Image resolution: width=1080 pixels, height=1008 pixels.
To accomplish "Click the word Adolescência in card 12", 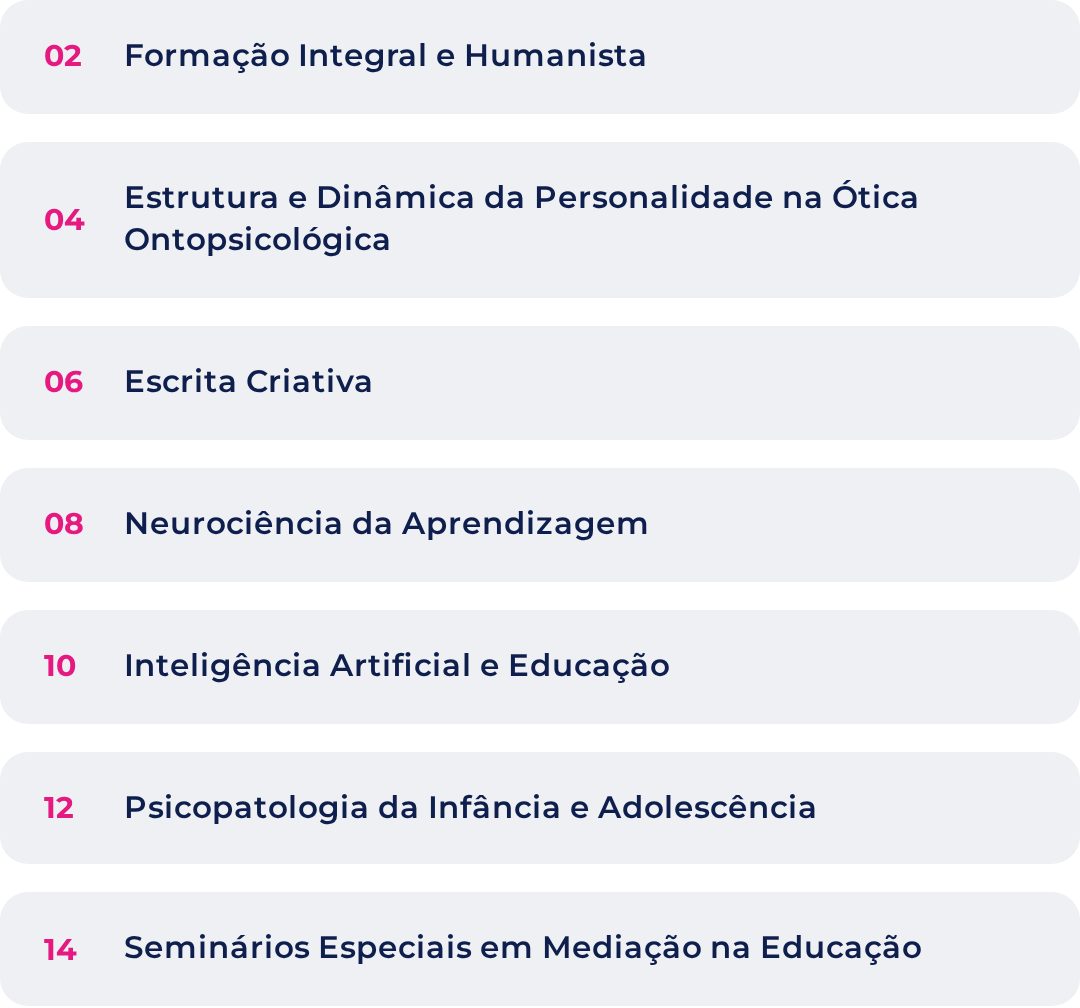I will coord(707,807).
